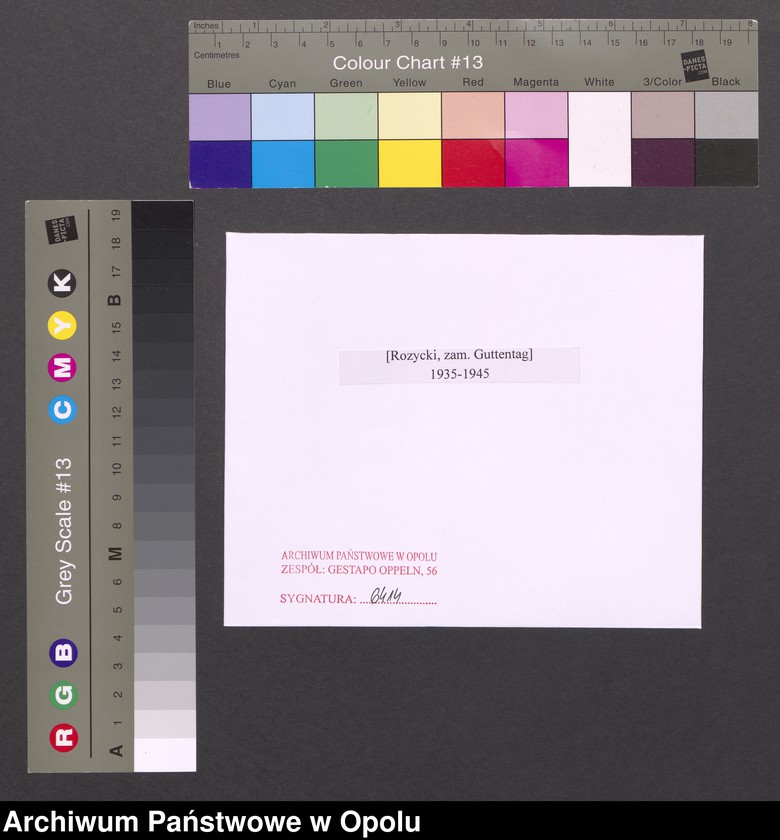Click the Danes Picta logo on grey scale
This screenshot has width=780, height=840.
click(x=61, y=232)
